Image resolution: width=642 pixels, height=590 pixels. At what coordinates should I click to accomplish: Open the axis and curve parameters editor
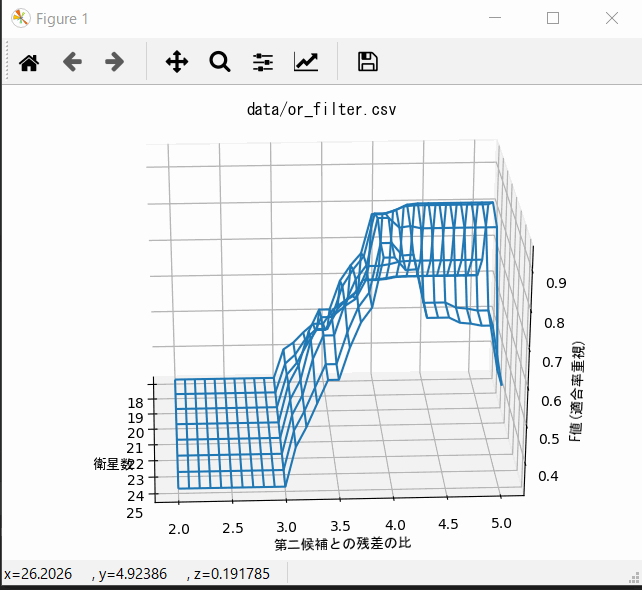[x=306, y=62]
